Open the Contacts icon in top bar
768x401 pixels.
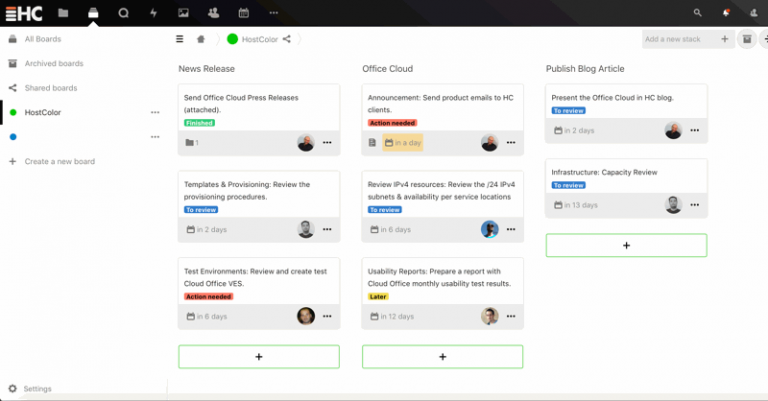[214, 13]
